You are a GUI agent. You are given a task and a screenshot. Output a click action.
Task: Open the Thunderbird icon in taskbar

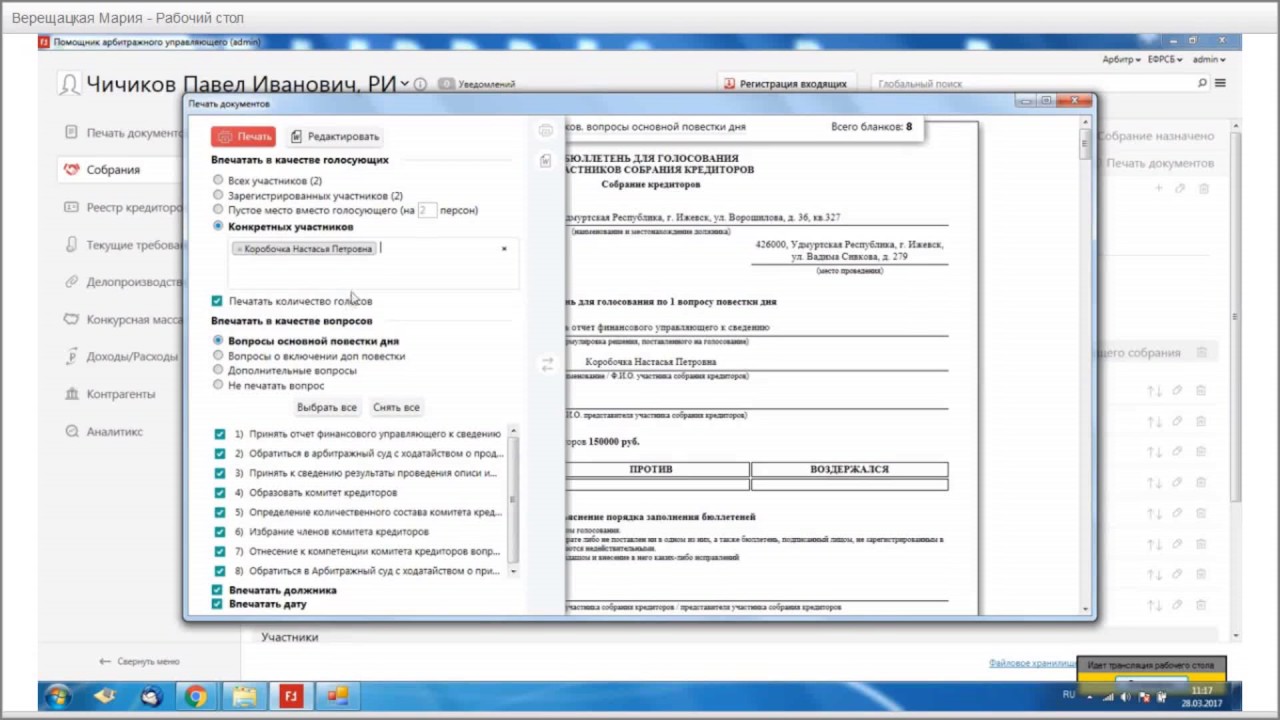[150, 696]
